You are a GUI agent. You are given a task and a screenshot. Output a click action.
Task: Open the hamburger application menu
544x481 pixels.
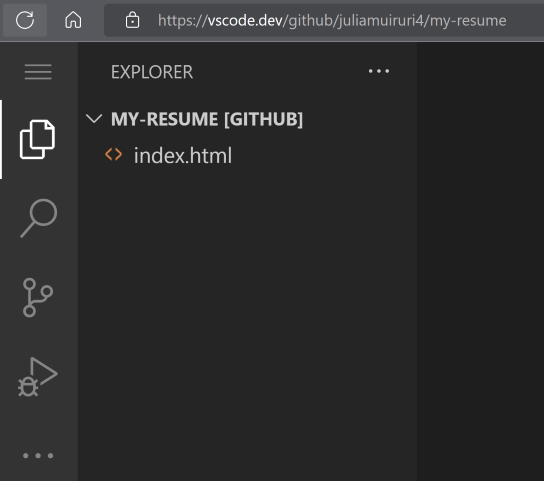38,72
